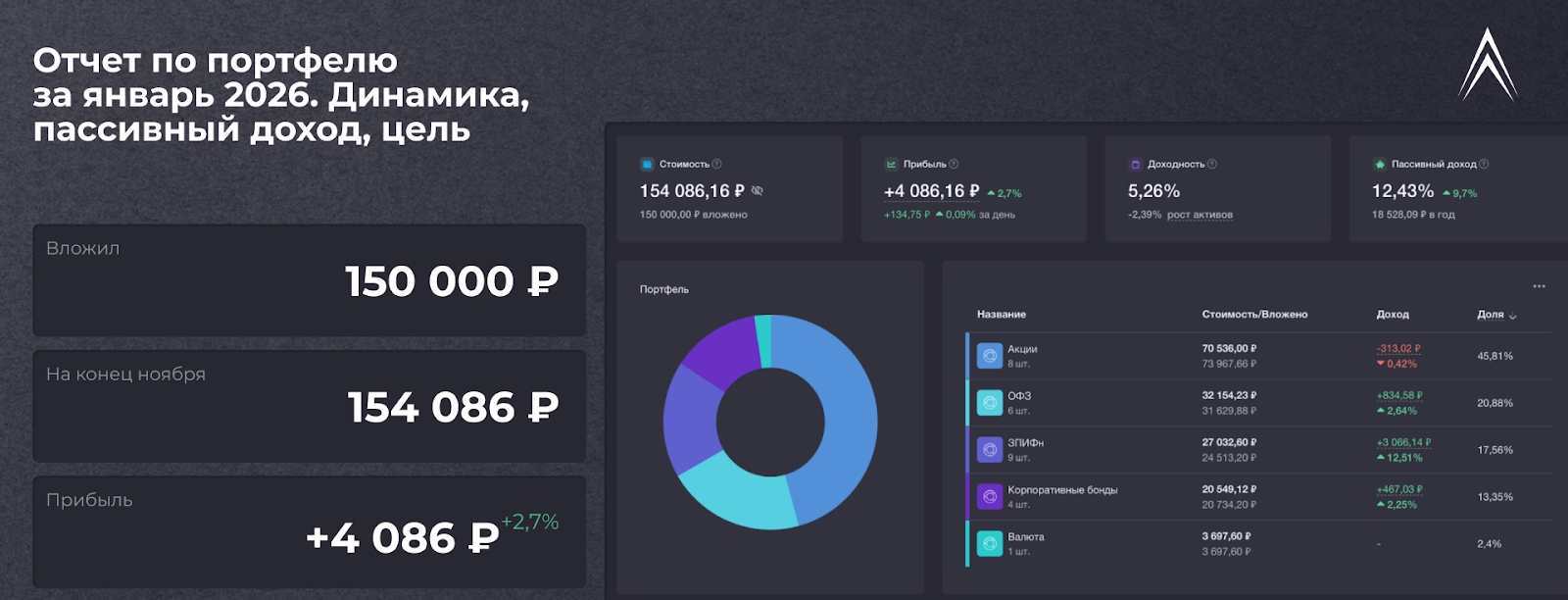Click the Портфель chart title
This screenshot has width=1568, height=600.
[x=664, y=289]
